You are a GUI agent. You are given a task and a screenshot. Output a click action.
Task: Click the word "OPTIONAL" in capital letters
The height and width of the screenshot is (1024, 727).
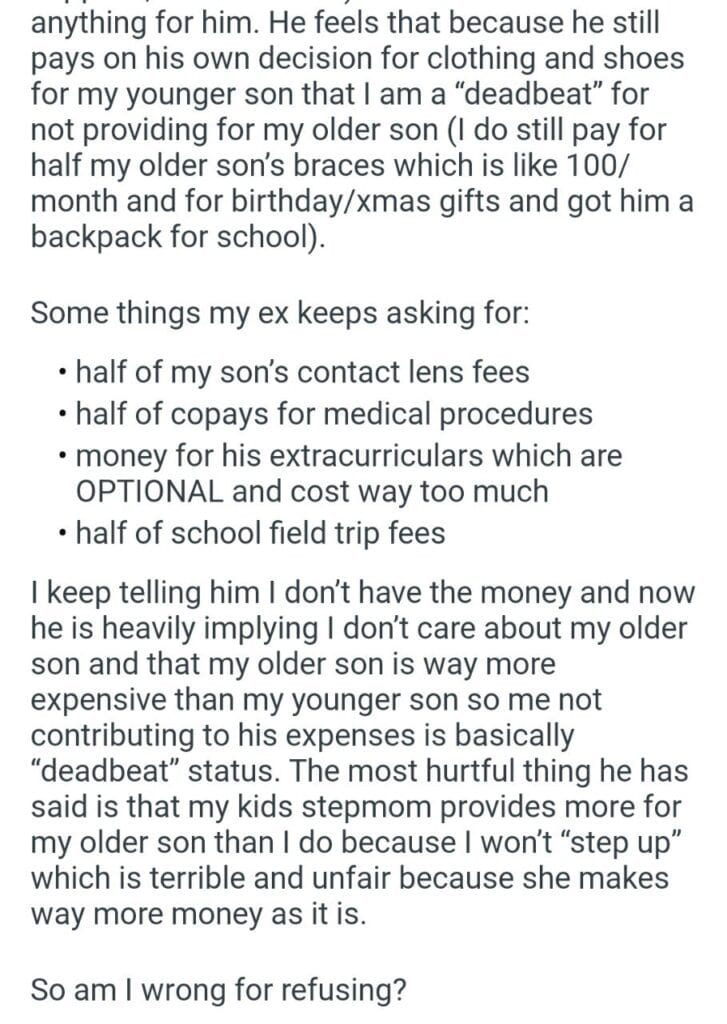click(x=150, y=492)
